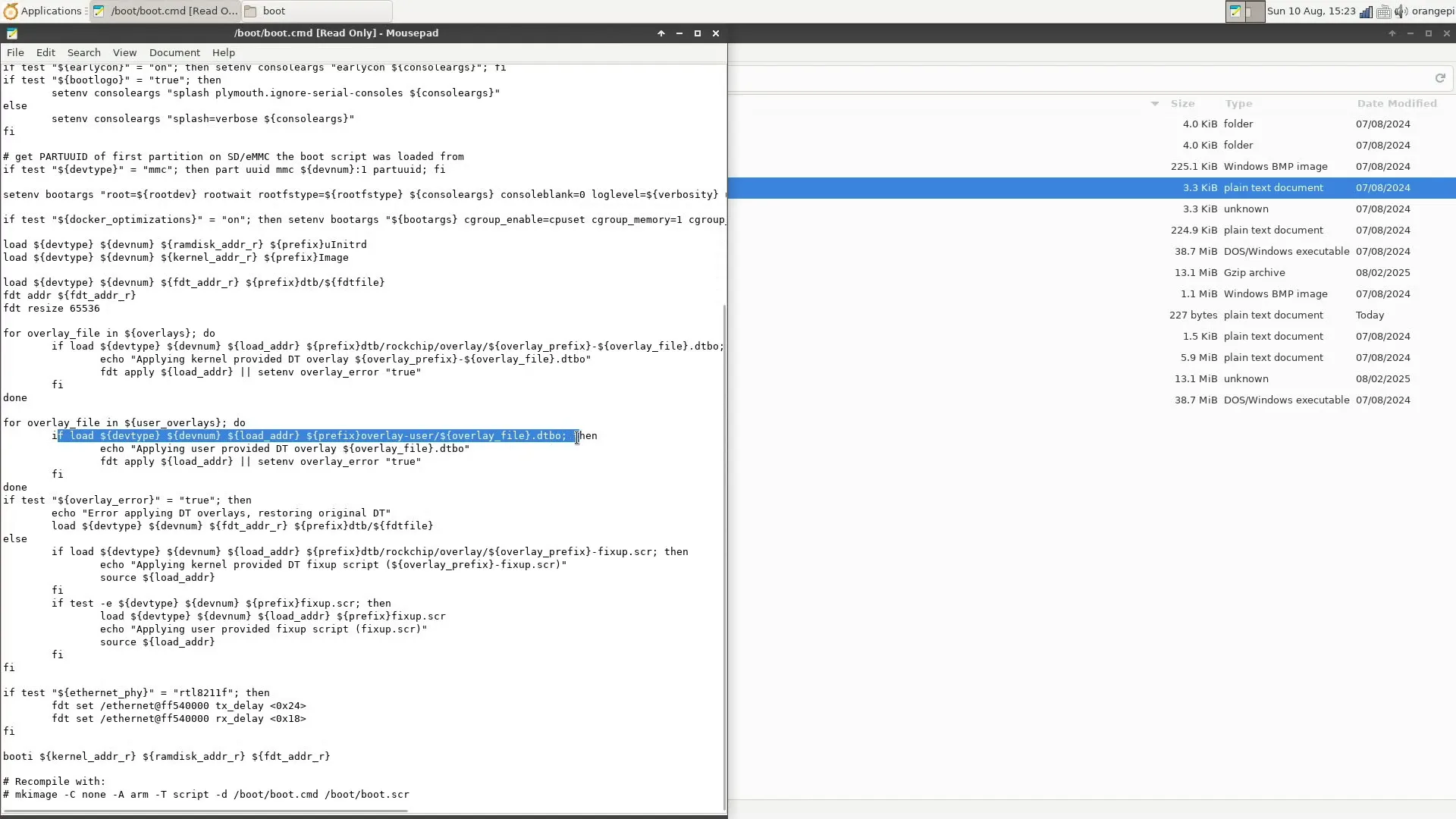This screenshot has width=1456, height=819.
Task: Open the network signal tray icon
Action: (1366, 11)
